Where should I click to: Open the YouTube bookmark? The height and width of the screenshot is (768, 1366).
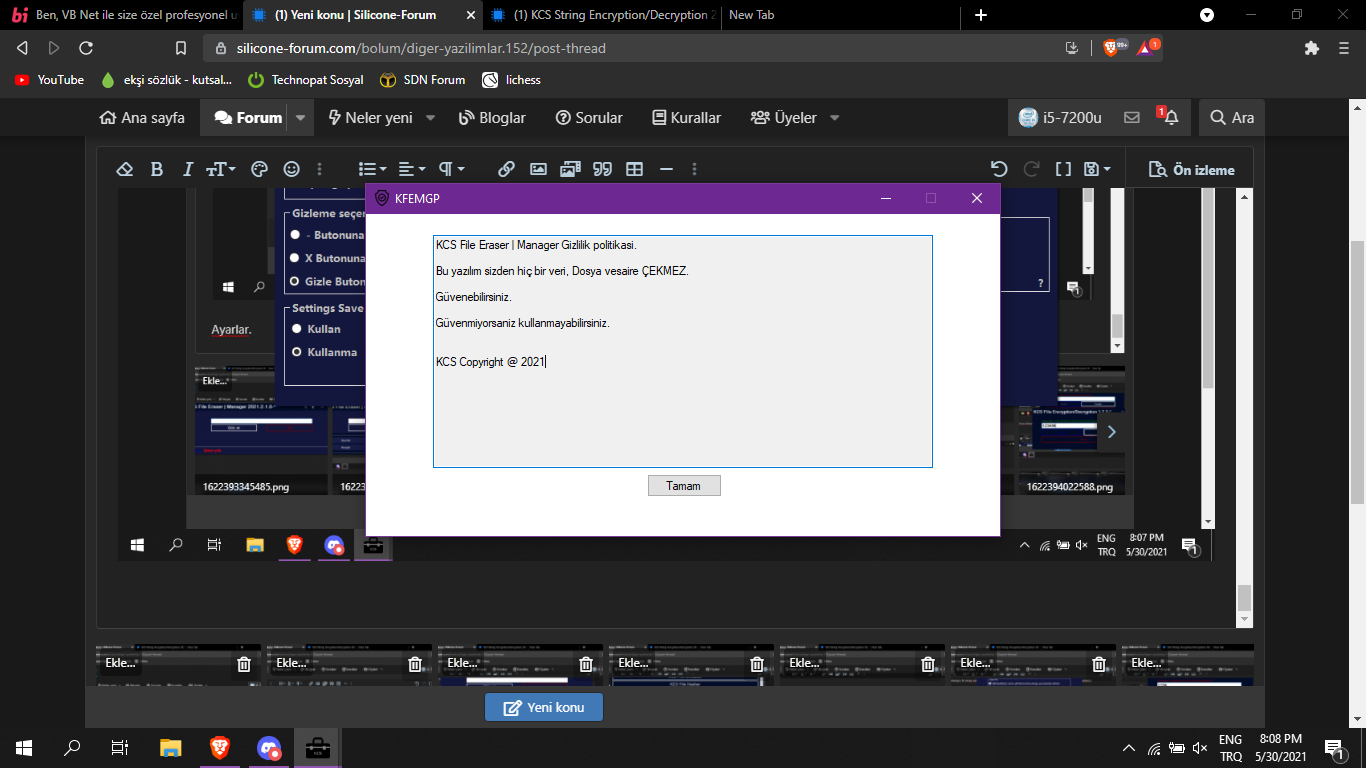click(49, 80)
